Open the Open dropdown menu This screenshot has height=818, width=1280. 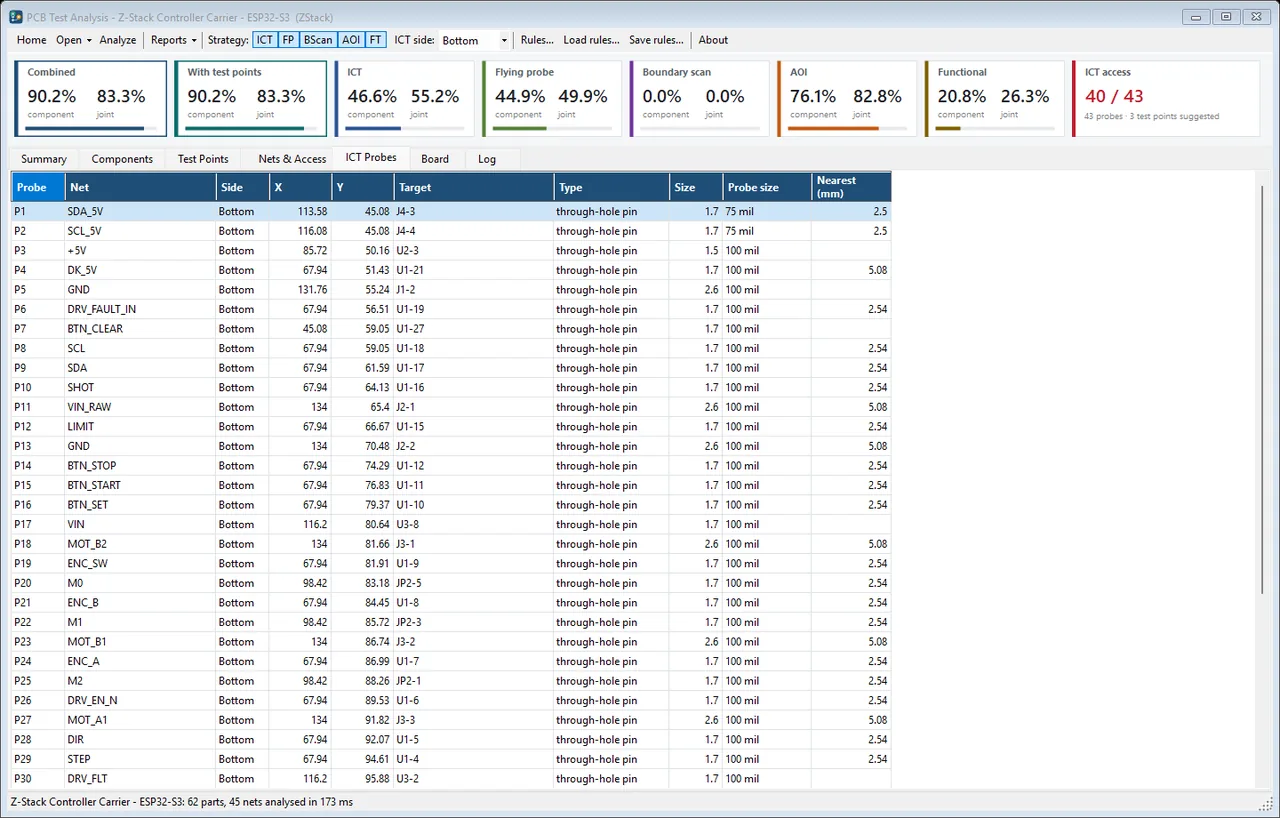click(74, 40)
